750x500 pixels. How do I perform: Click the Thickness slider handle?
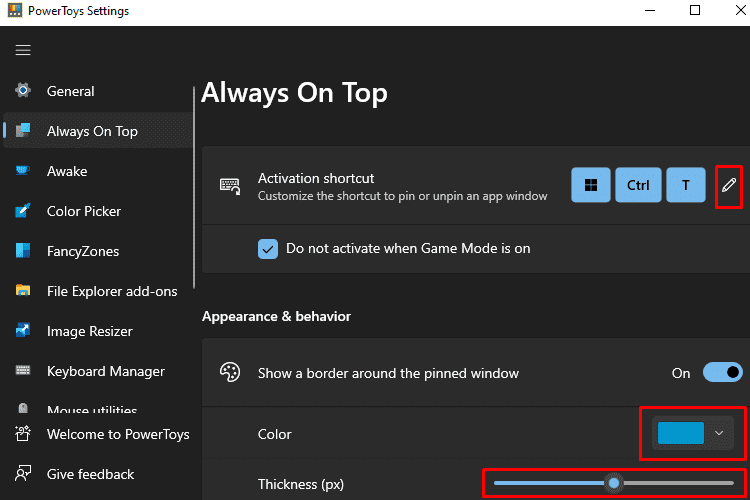(614, 483)
